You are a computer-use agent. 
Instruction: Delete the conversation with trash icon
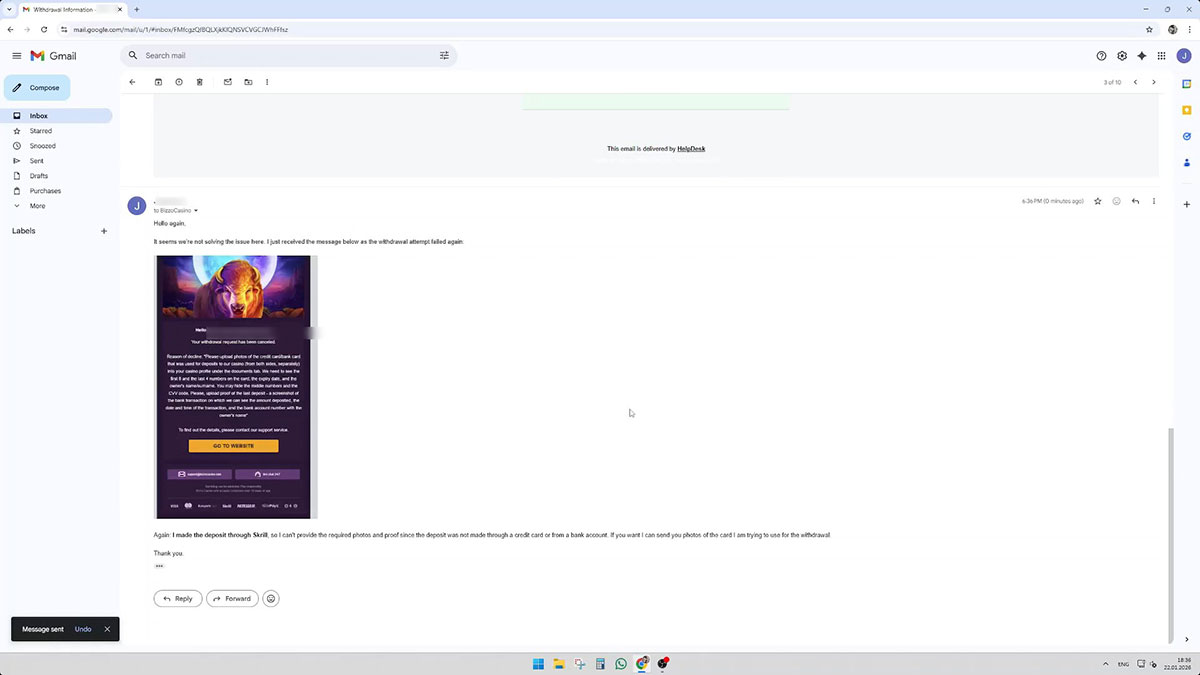click(x=200, y=82)
